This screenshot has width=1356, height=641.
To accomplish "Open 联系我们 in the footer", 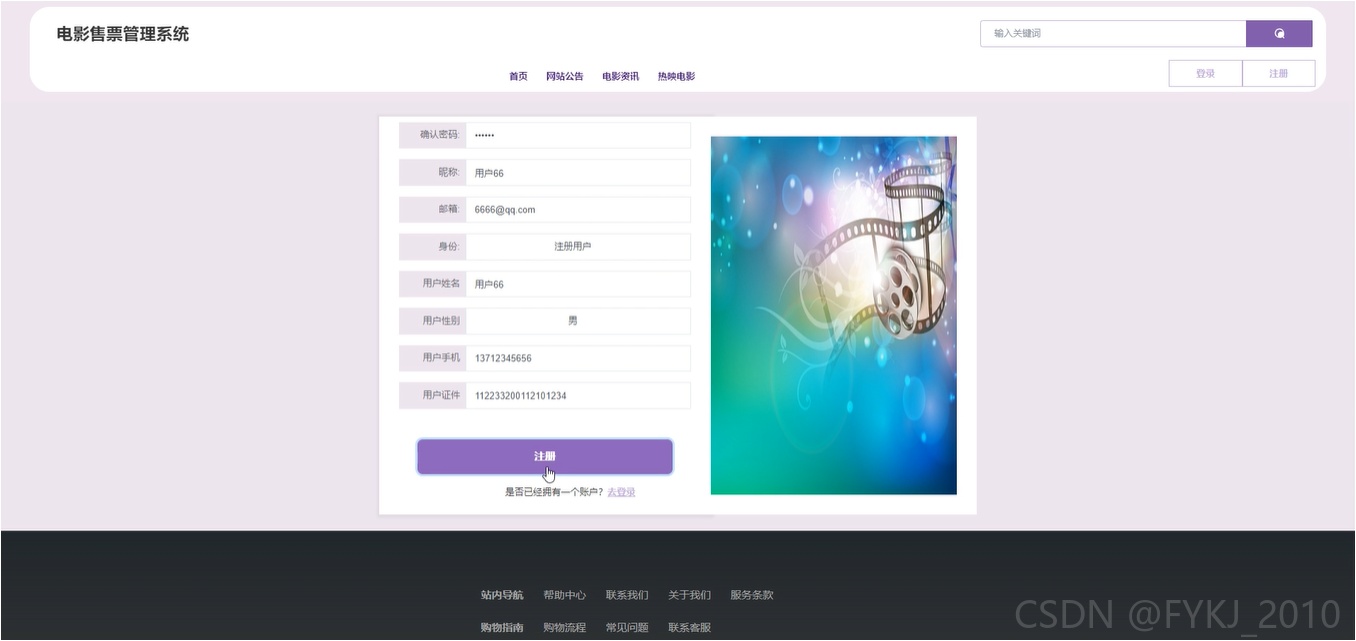I will [627, 596].
